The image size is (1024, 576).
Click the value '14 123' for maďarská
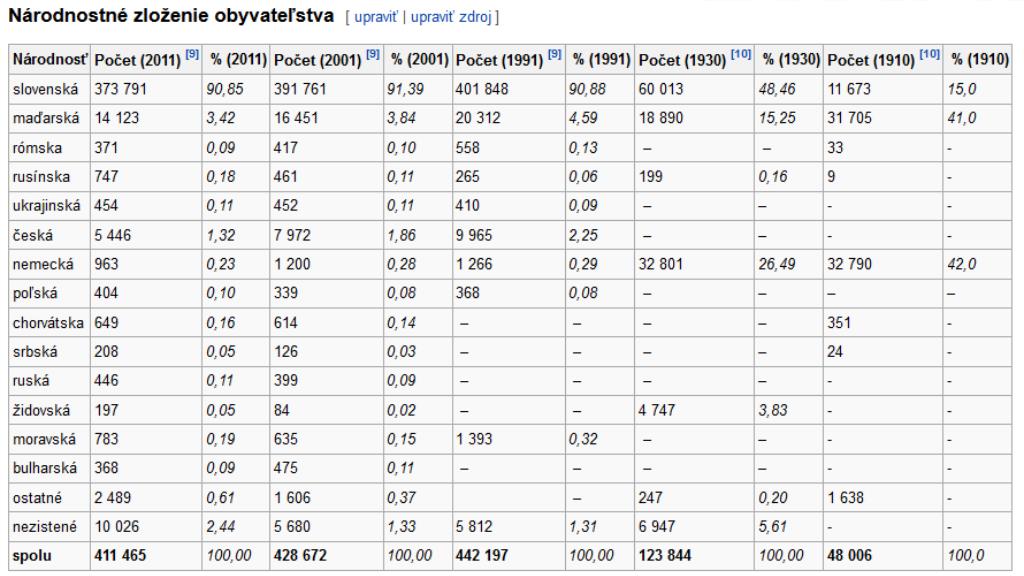pos(117,118)
